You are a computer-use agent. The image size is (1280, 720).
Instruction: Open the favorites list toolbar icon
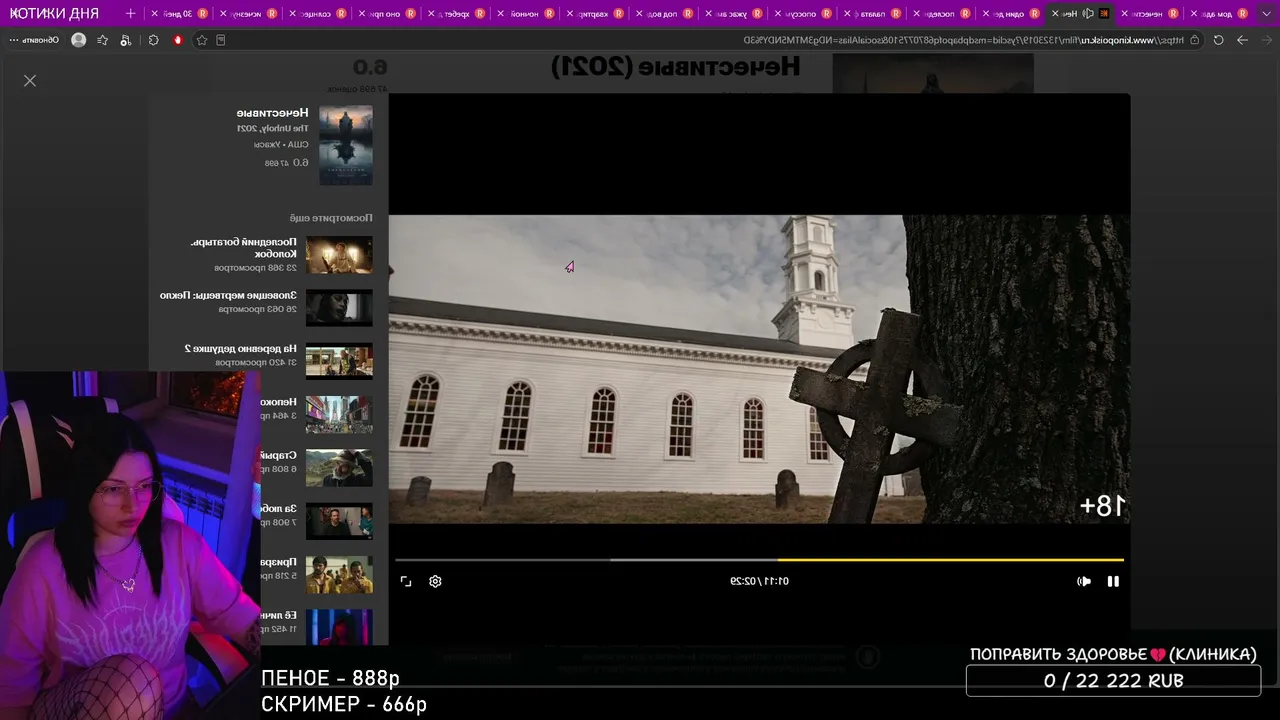102,40
